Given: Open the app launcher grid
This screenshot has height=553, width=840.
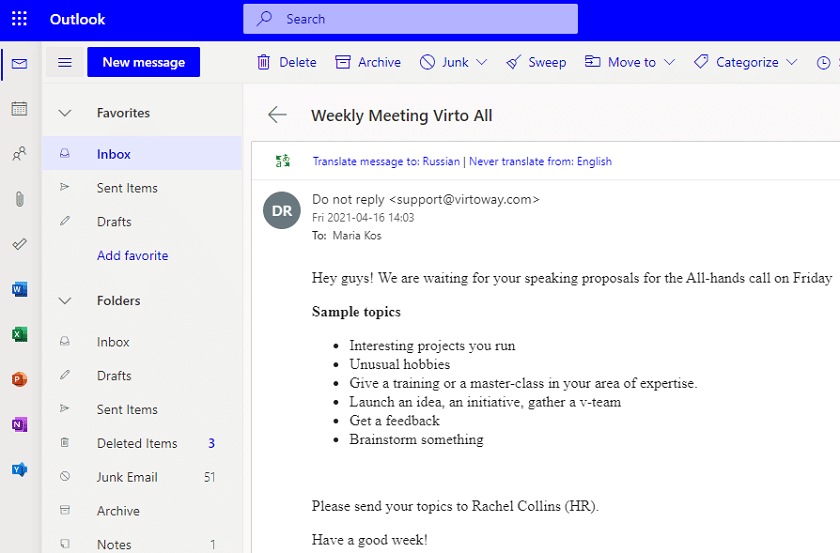Looking at the screenshot, I should 19,19.
